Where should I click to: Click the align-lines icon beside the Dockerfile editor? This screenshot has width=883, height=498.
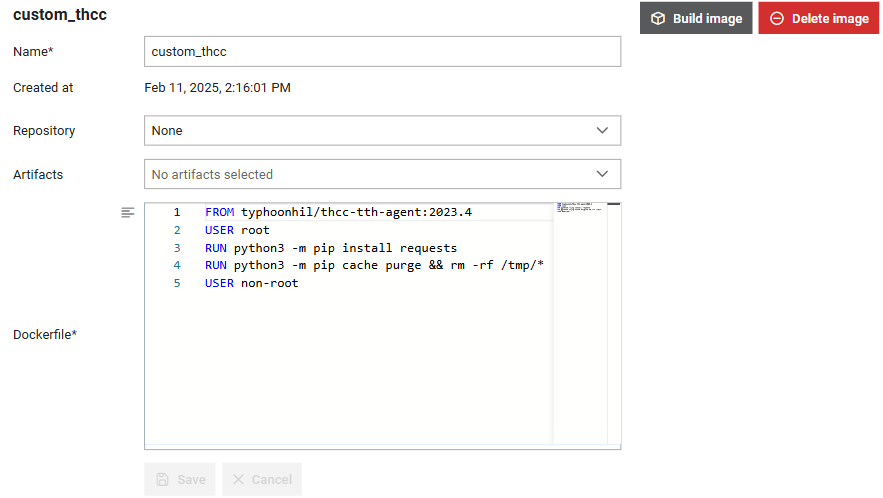click(x=128, y=212)
